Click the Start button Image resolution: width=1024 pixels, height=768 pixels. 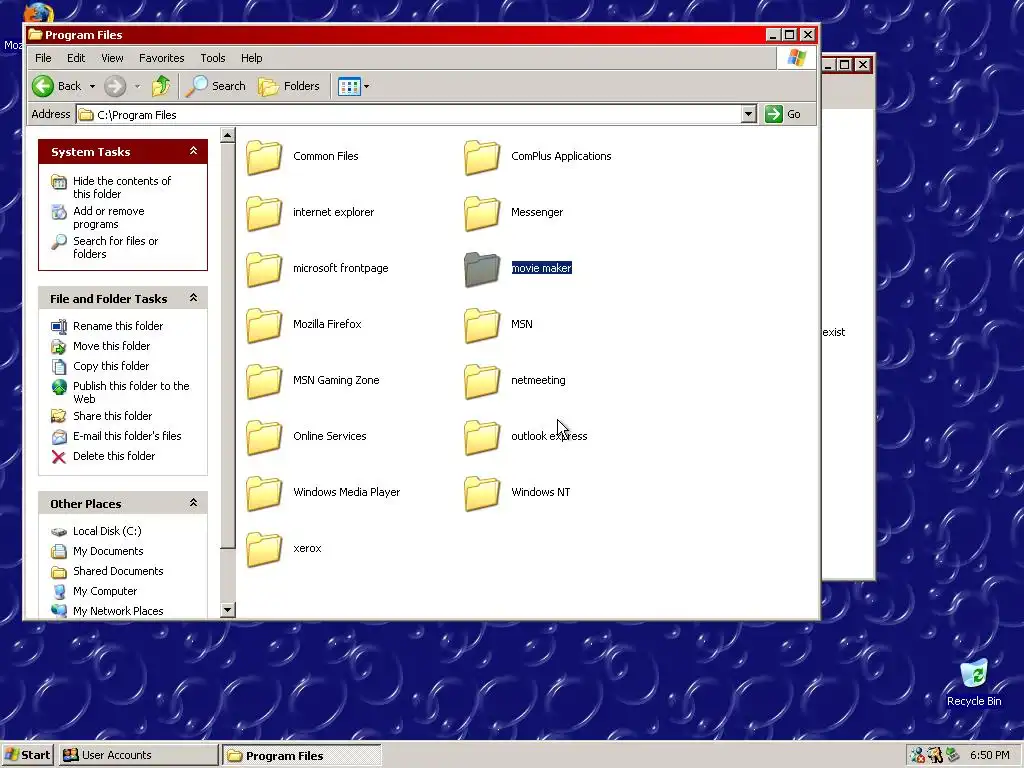coord(27,755)
